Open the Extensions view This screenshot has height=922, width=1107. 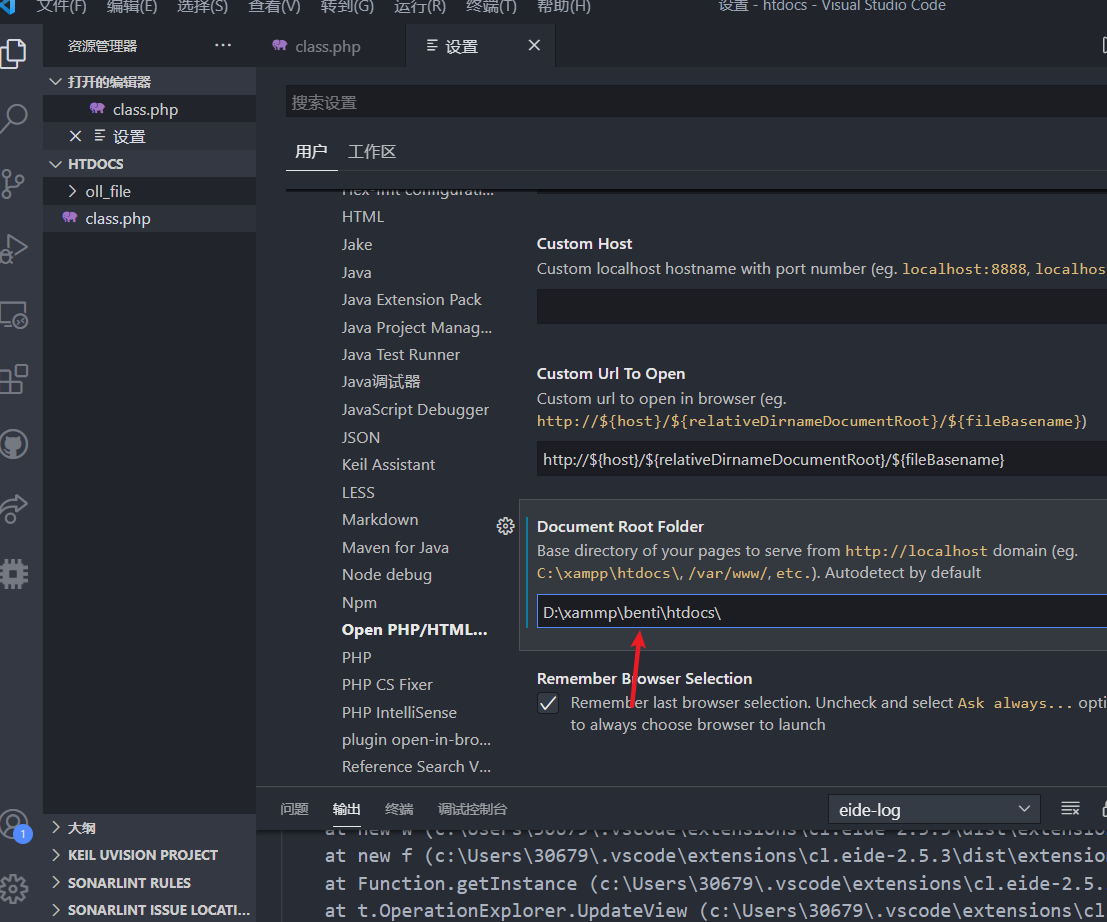click(14, 379)
